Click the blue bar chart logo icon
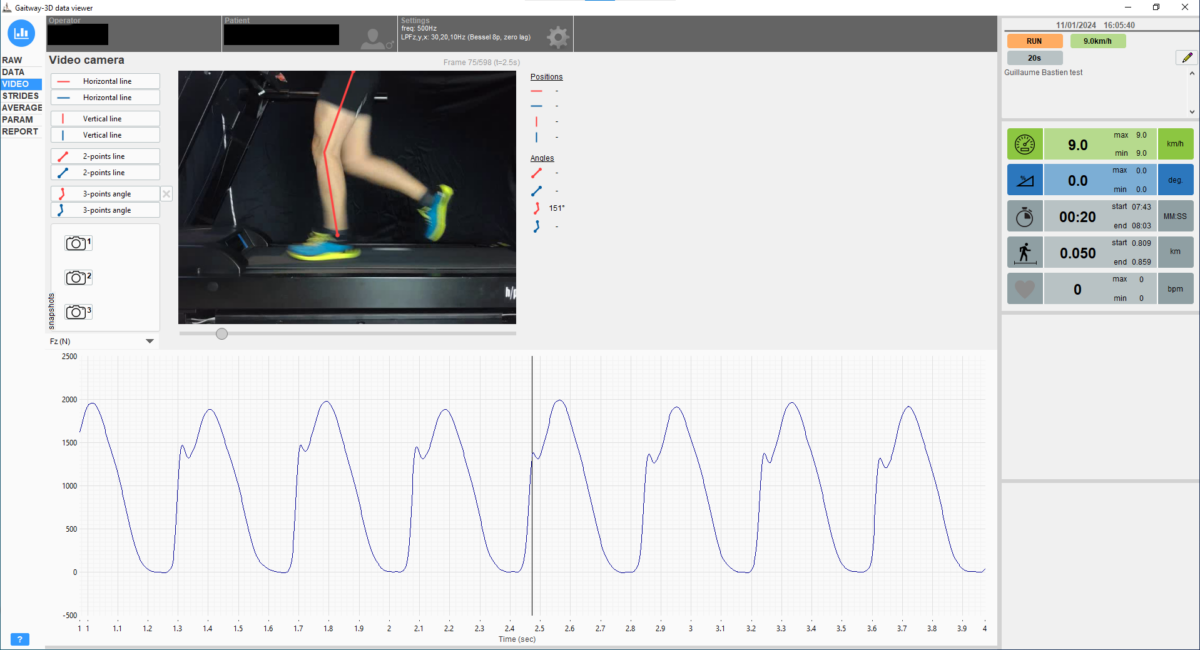 click(x=22, y=33)
